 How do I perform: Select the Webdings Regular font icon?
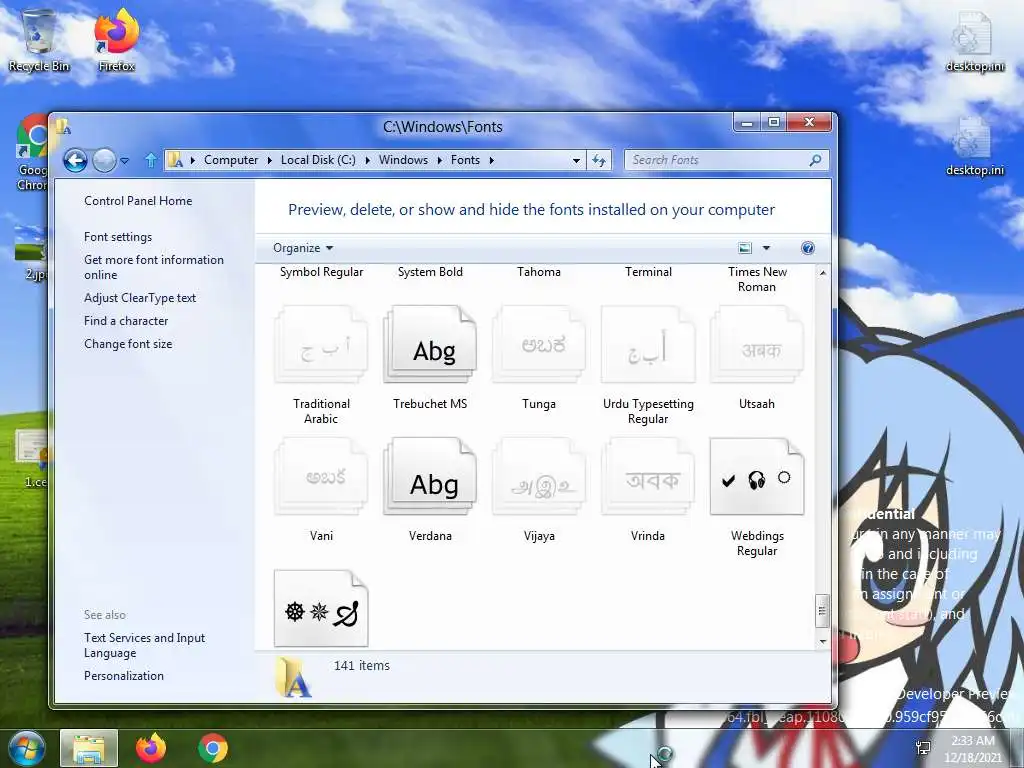pos(757,477)
